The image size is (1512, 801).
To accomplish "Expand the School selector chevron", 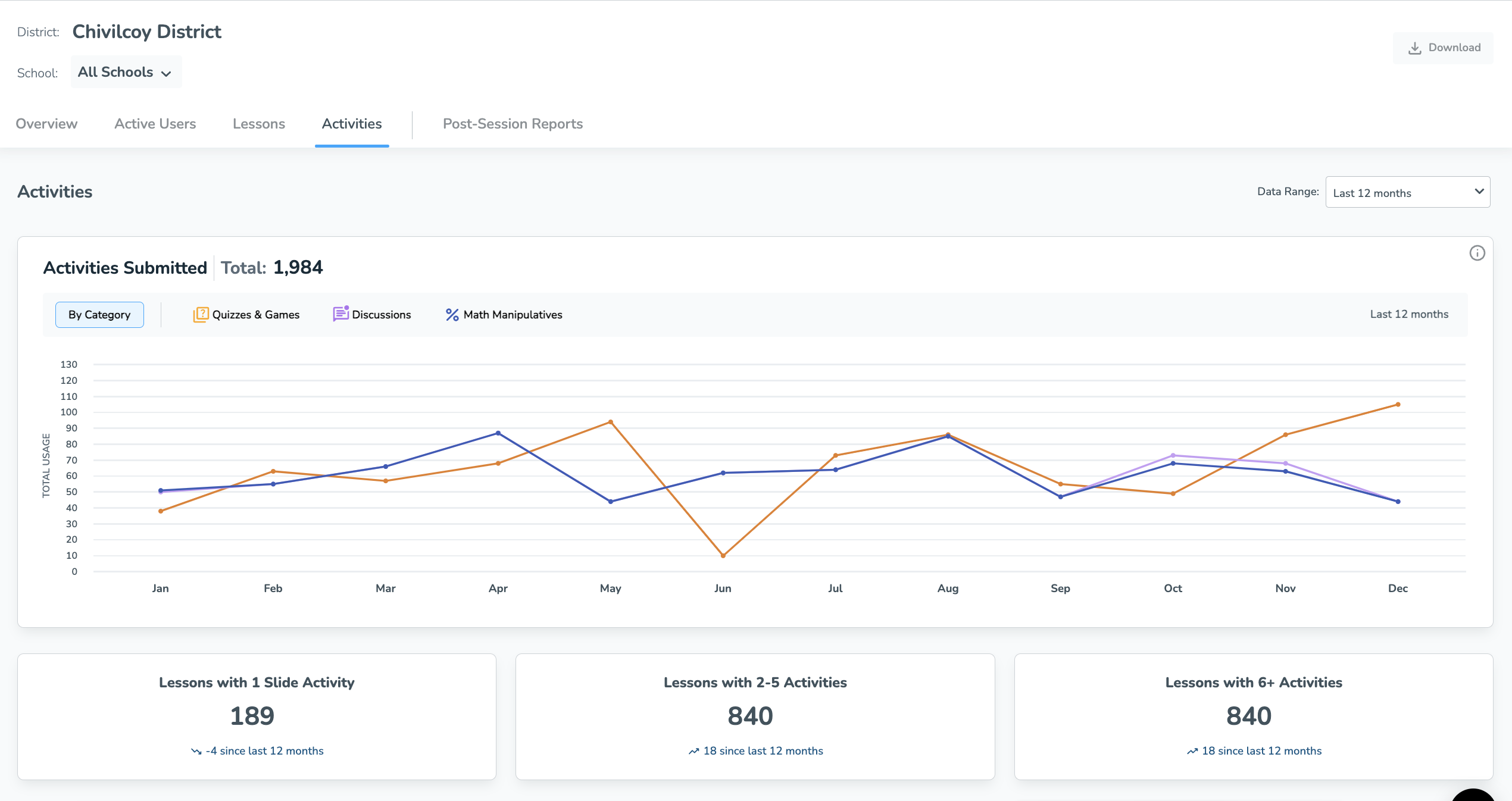I will tap(166, 73).
